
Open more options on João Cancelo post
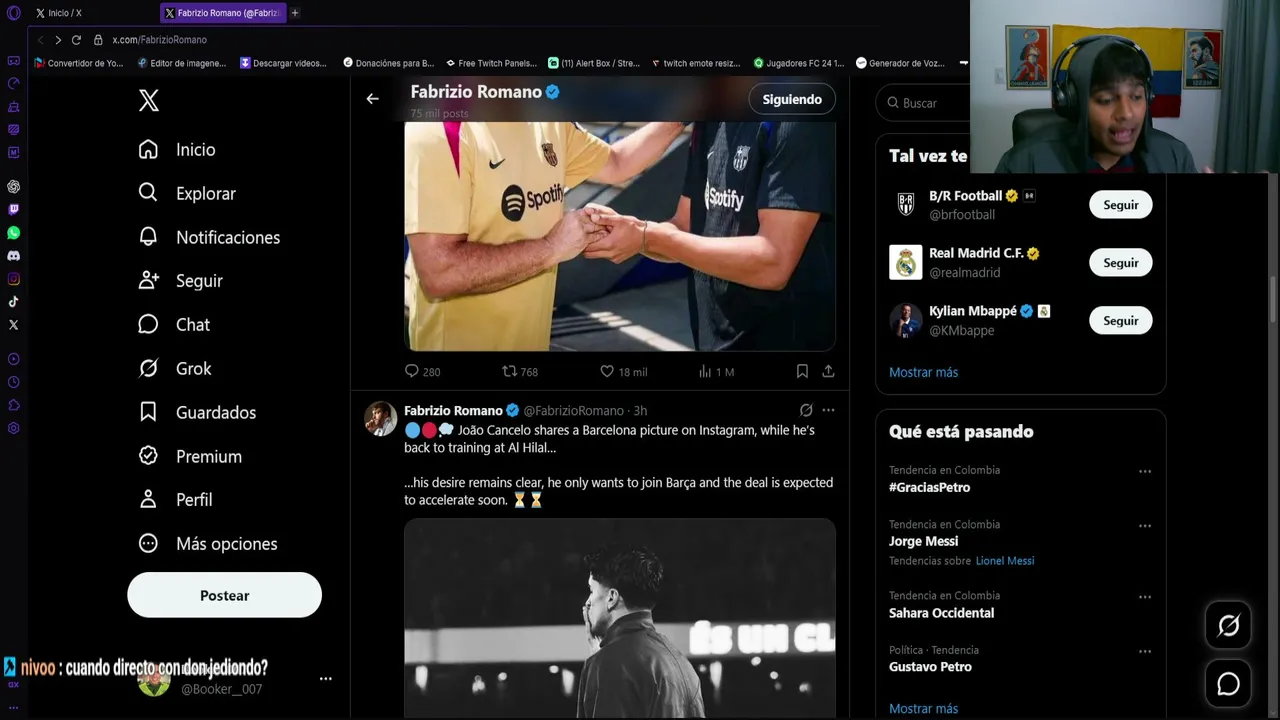(x=828, y=410)
